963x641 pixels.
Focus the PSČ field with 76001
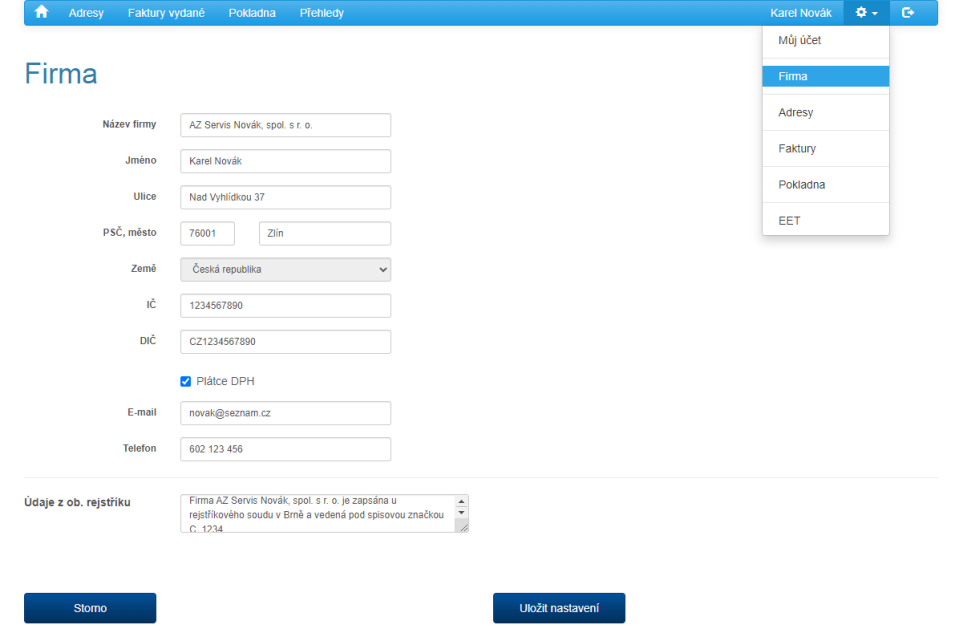(x=208, y=233)
